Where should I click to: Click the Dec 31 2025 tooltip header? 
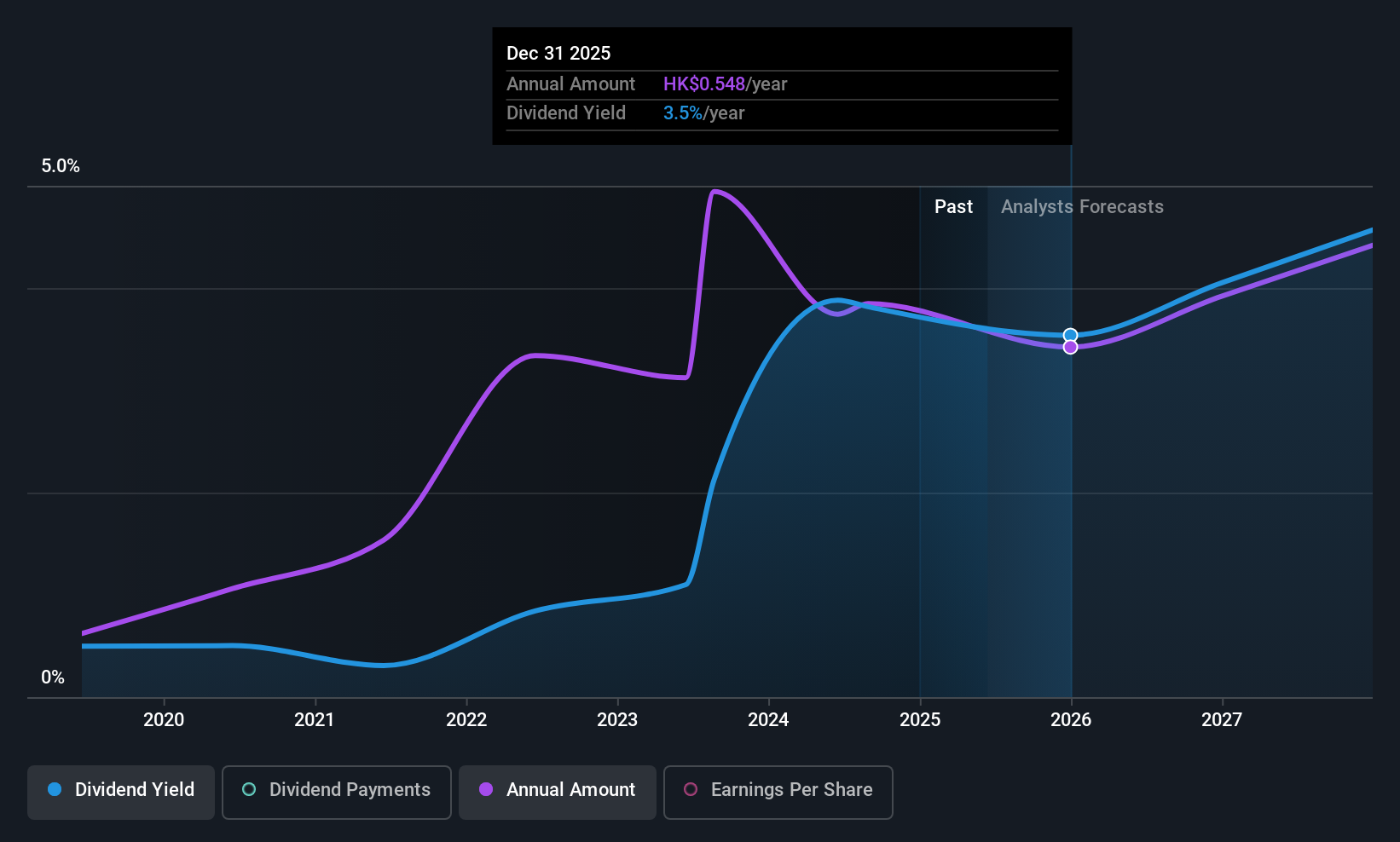click(558, 53)
